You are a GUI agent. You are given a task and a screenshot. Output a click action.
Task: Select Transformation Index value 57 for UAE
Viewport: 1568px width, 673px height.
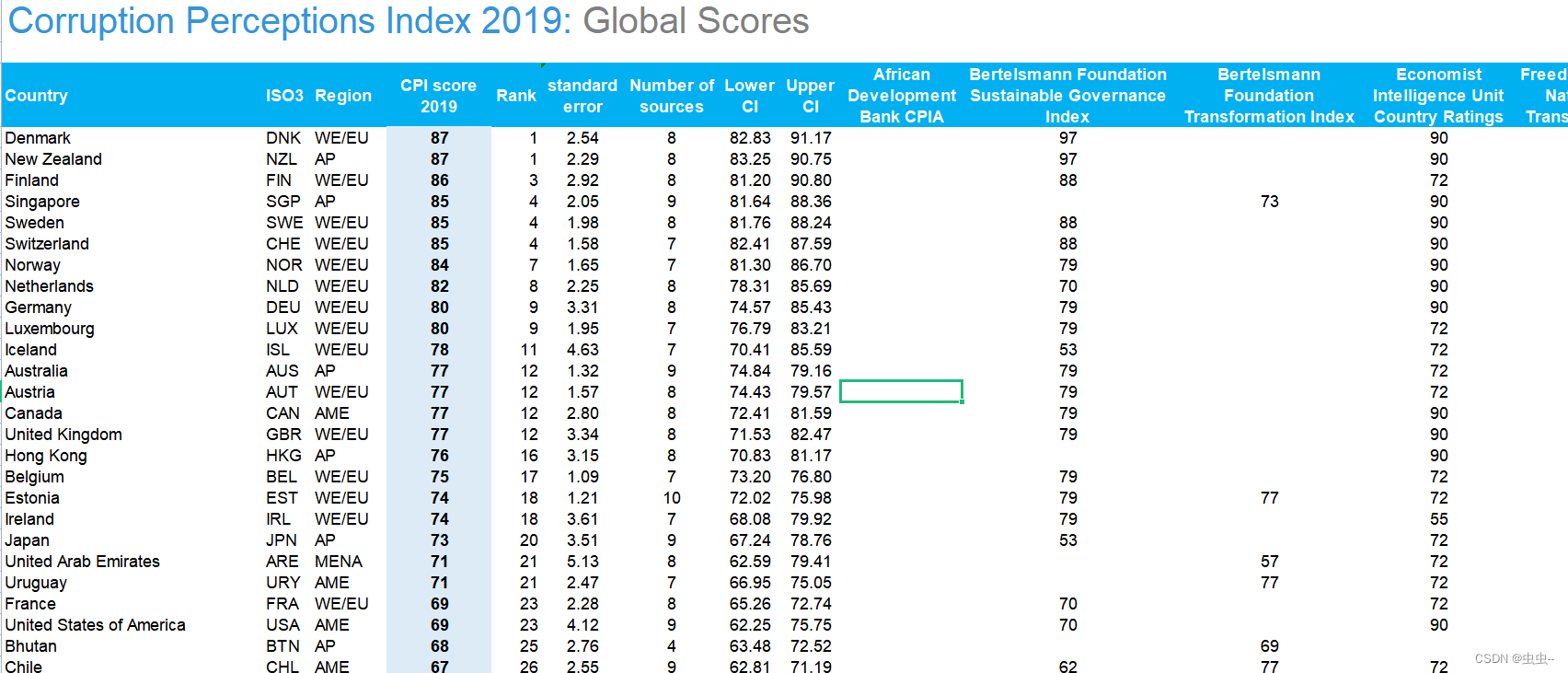point(1269,562)
